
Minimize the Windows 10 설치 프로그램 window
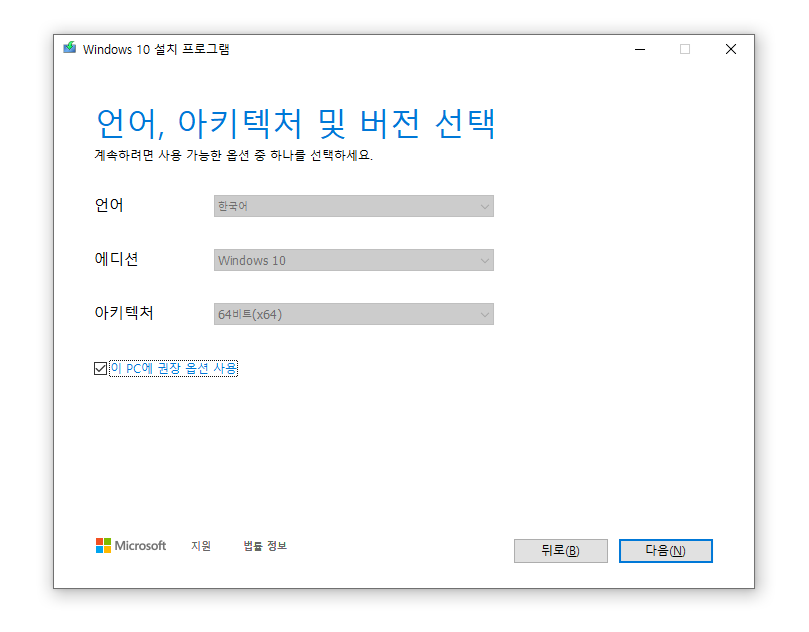[640, 49]
